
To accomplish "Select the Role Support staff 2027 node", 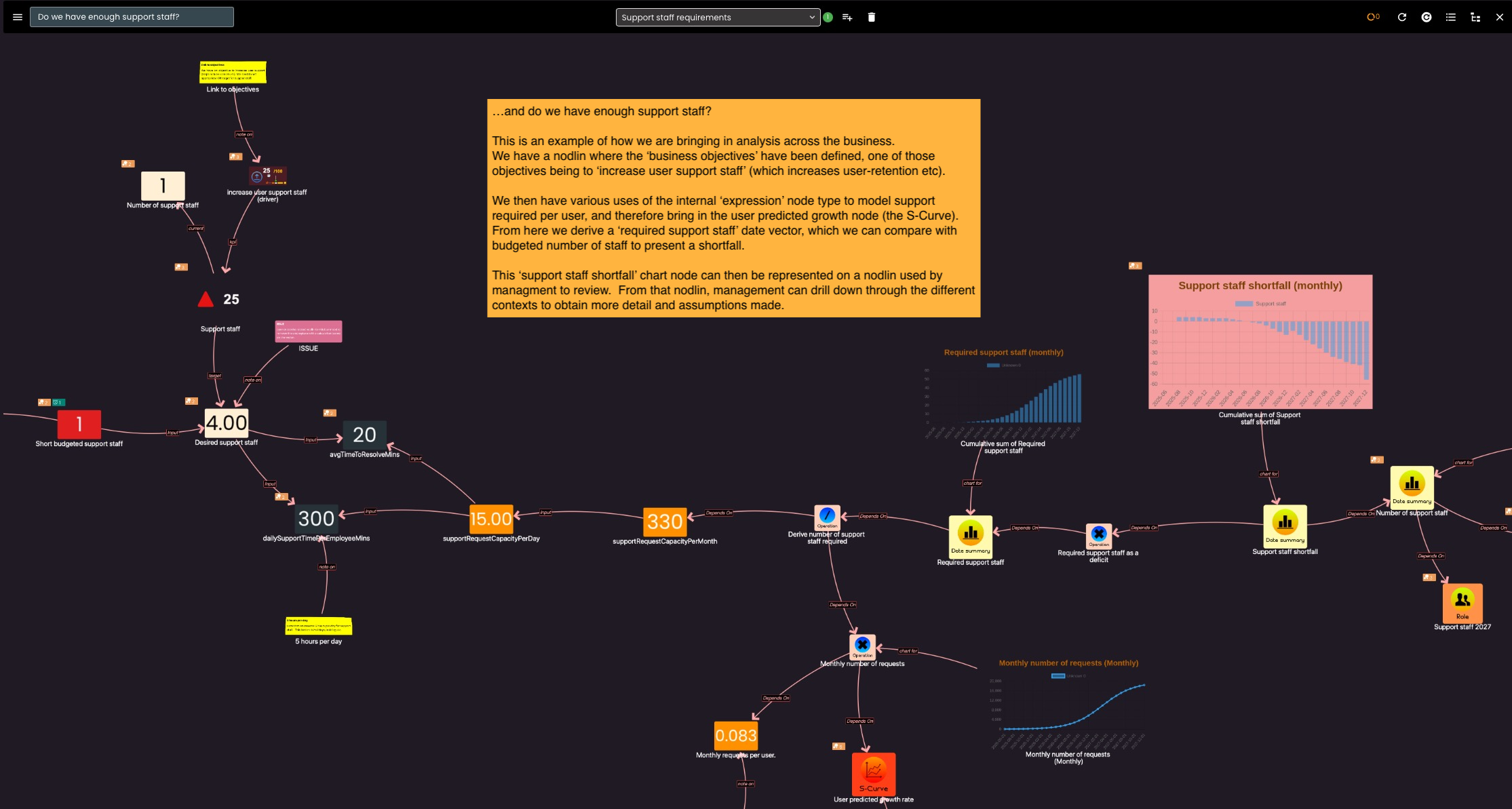I will coord(1462,602).
